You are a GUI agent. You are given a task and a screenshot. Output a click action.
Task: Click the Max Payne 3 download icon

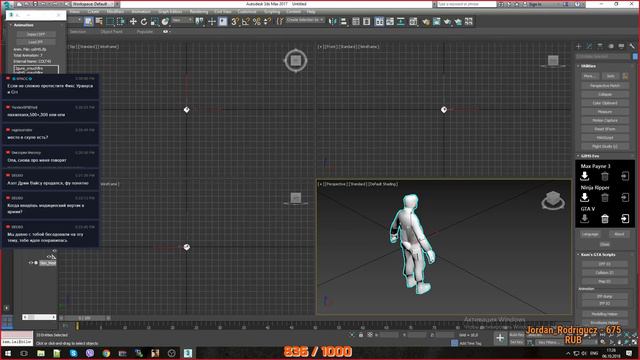click(584, 176)
